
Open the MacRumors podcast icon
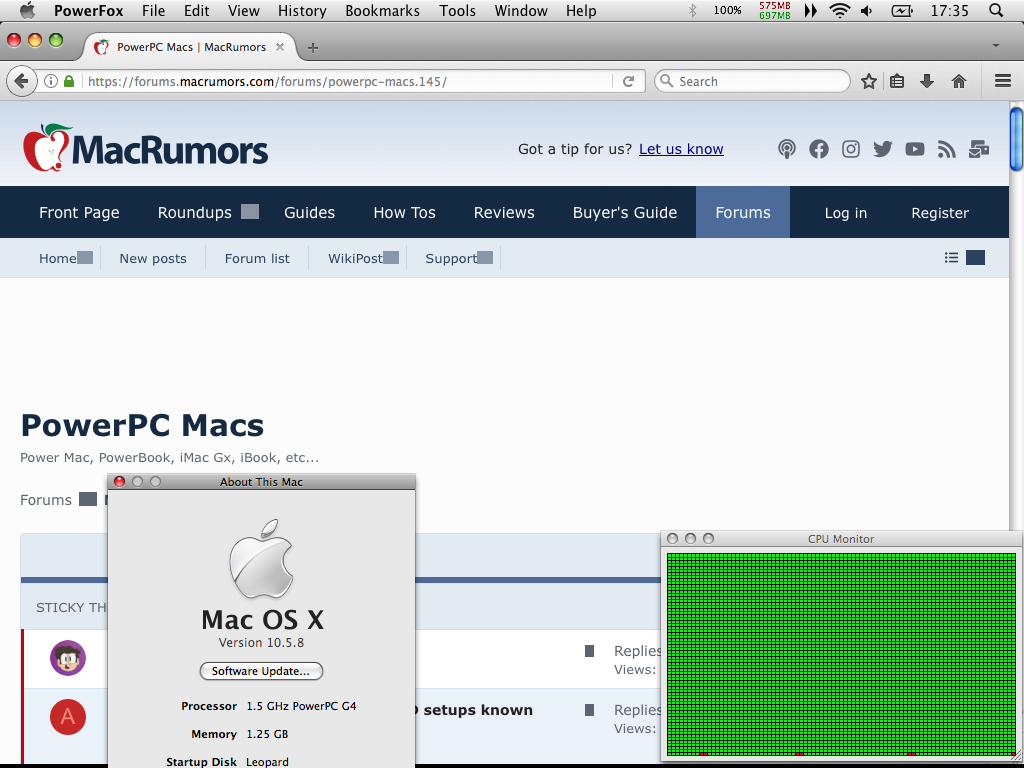click(787, 149)
